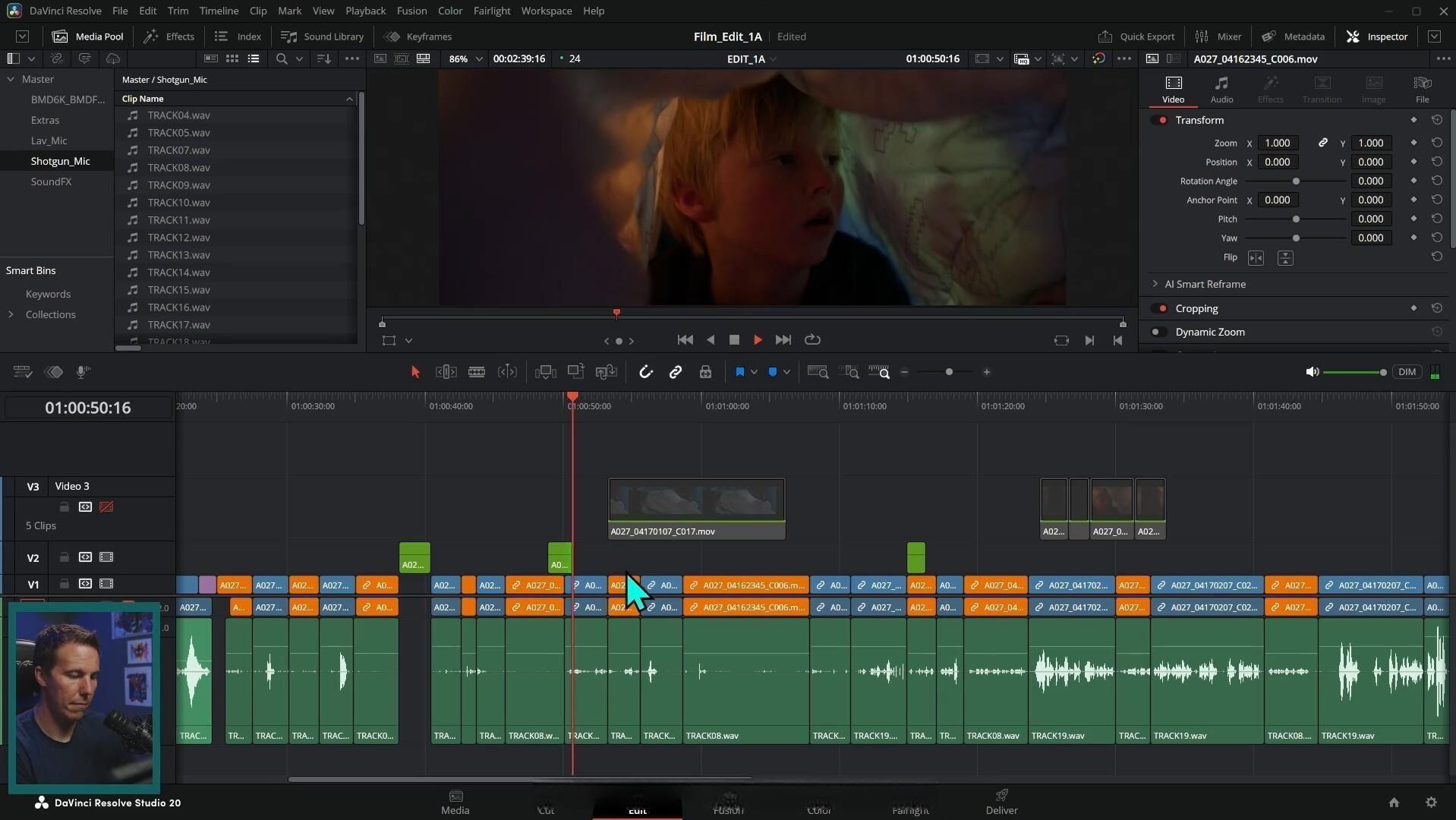
Task: Disable the Transform section toggle
Action: tap(1159, 120)
